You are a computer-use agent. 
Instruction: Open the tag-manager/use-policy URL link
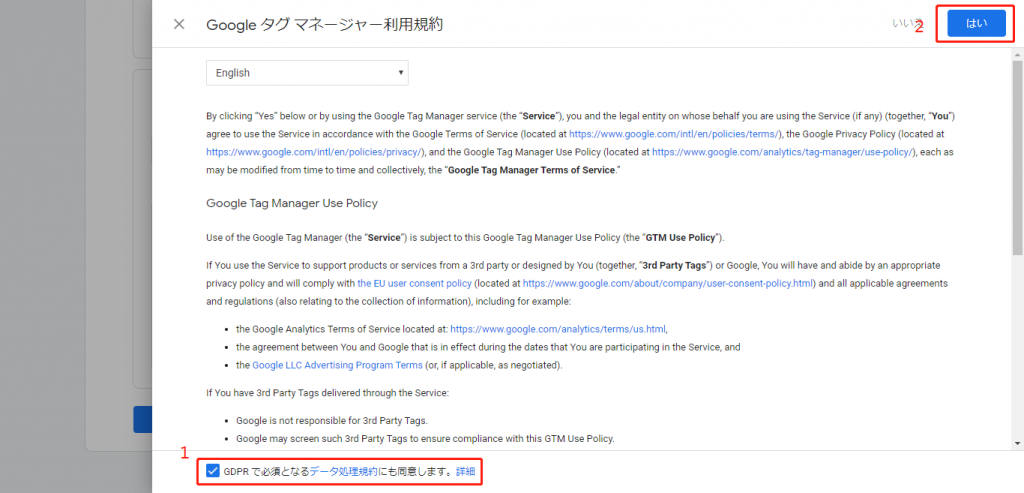pos(784,152)
